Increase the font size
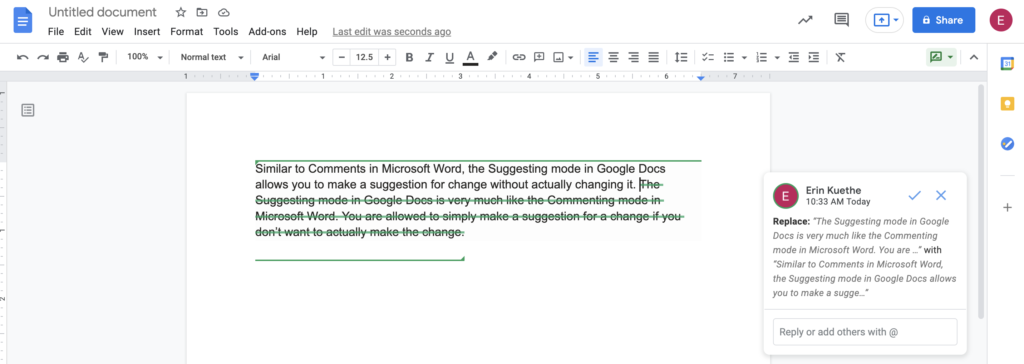1024x364 pixels. pyautogui.click(x=387, y=58)
